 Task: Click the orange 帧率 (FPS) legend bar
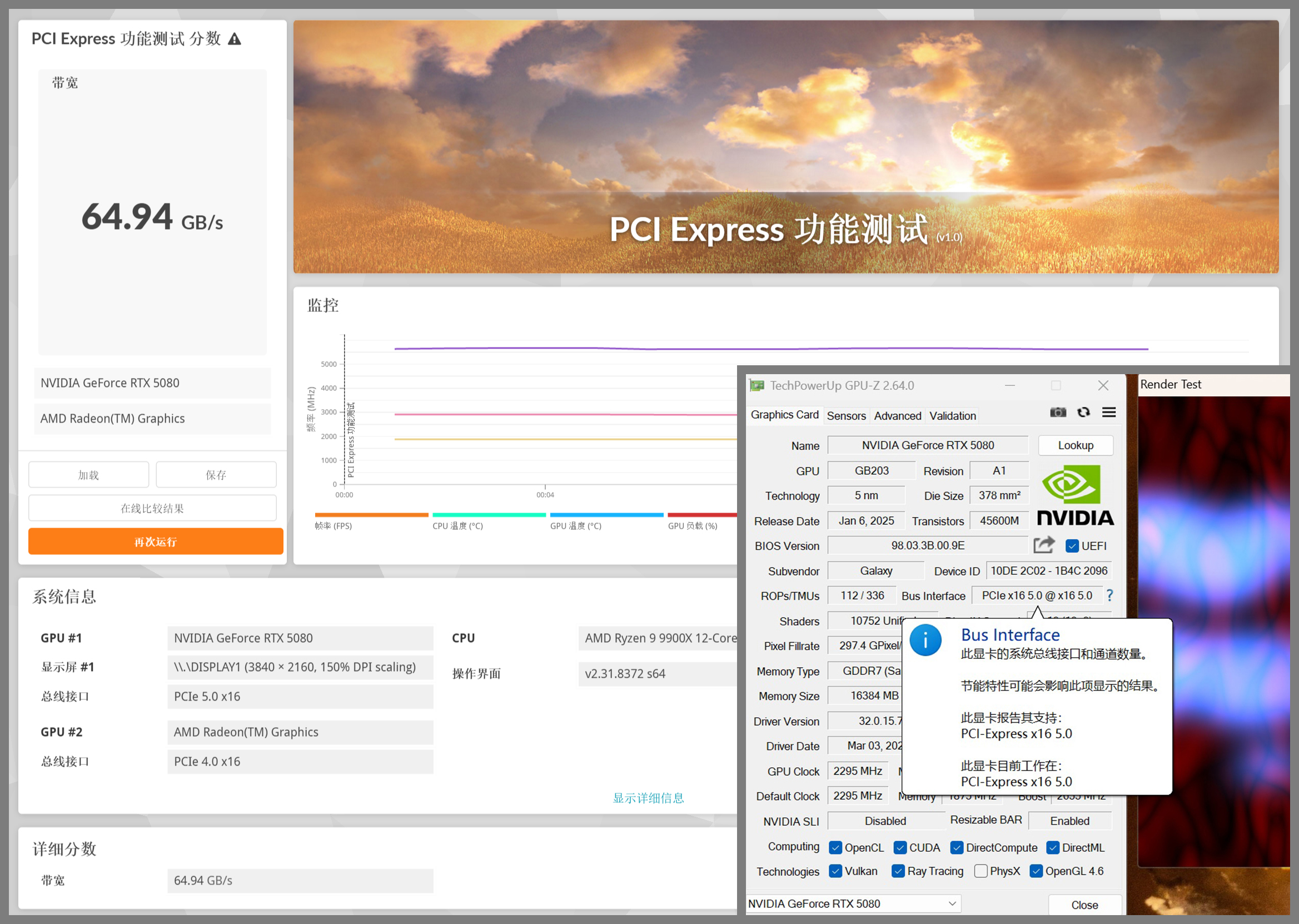click(x=371, y=515)
